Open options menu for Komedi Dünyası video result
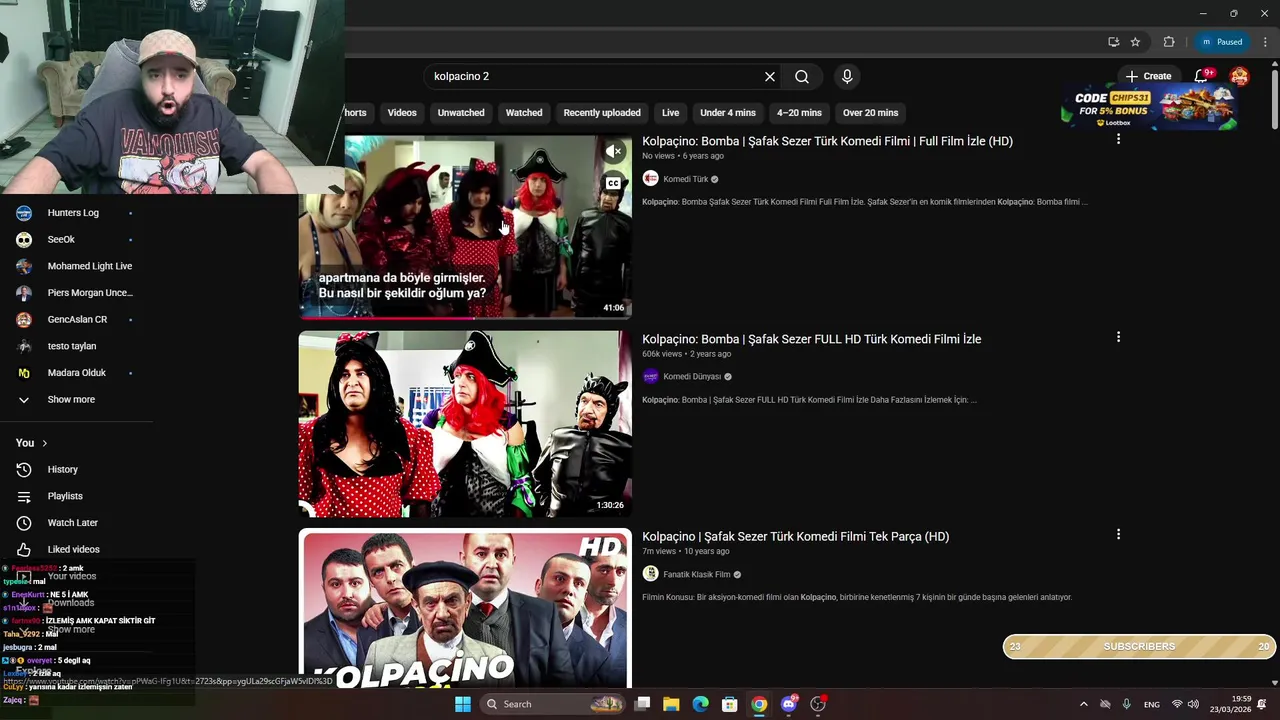The width and height of the screenshot is (1280, 720). click(x=1118, y=337)
